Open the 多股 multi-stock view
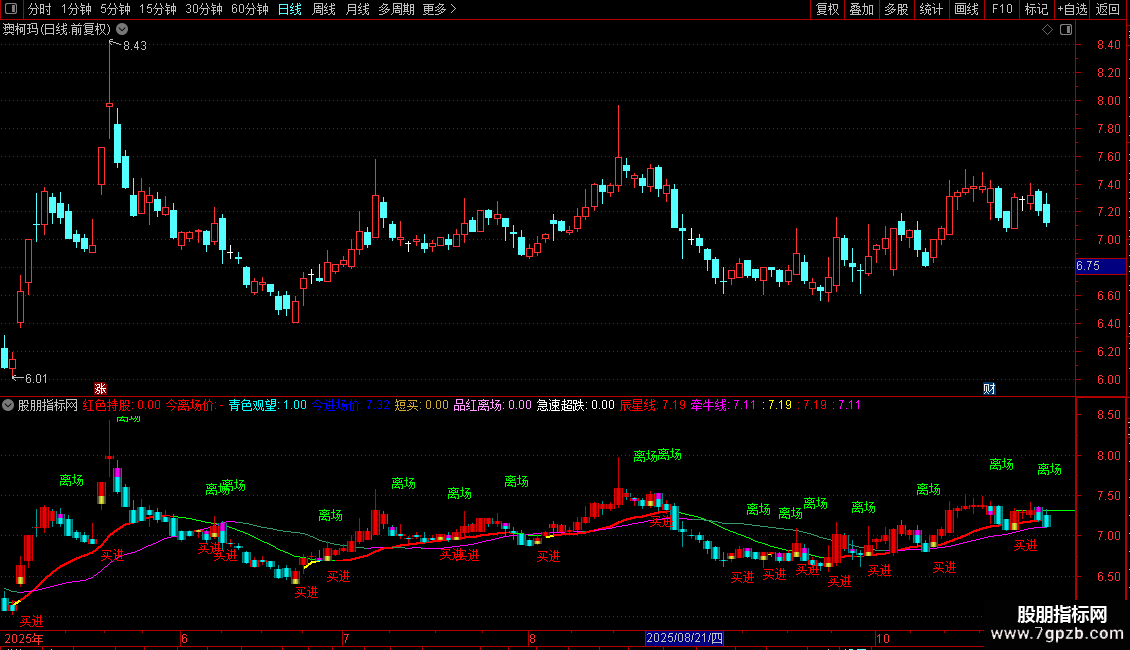 click(897, 9)
